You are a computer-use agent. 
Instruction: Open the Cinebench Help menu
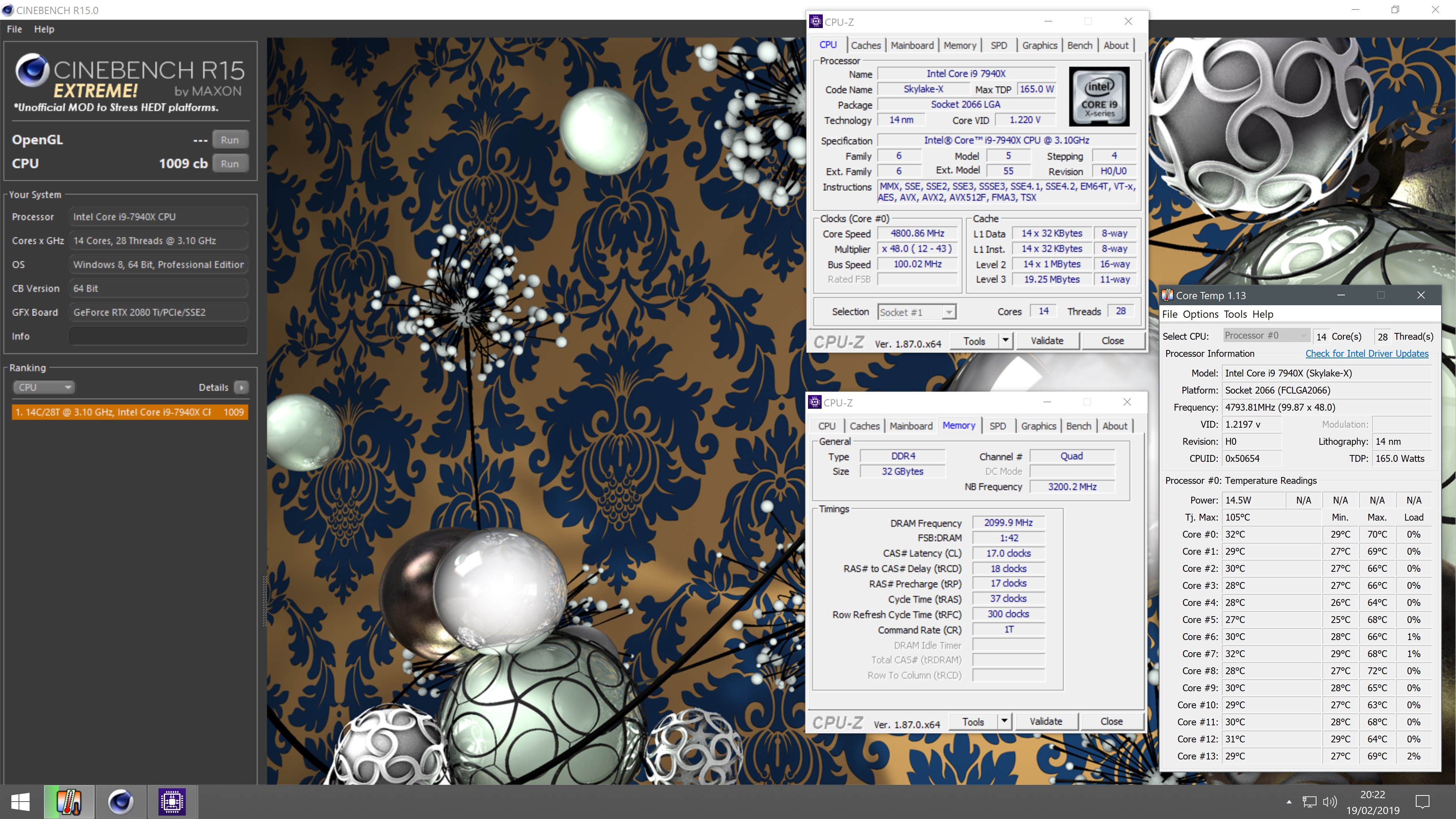click(44, 29)
